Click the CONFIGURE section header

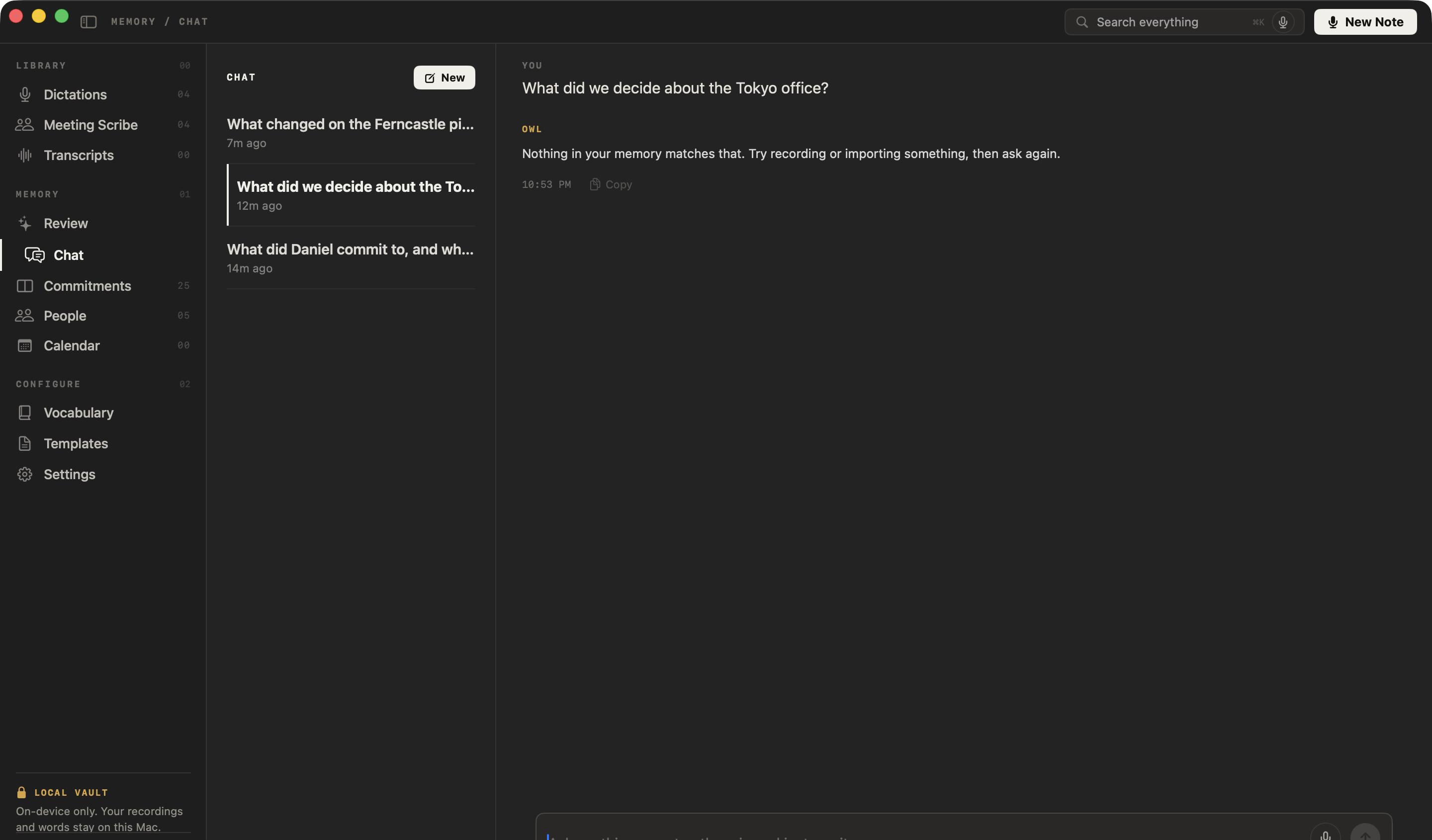tap(48, 385)
